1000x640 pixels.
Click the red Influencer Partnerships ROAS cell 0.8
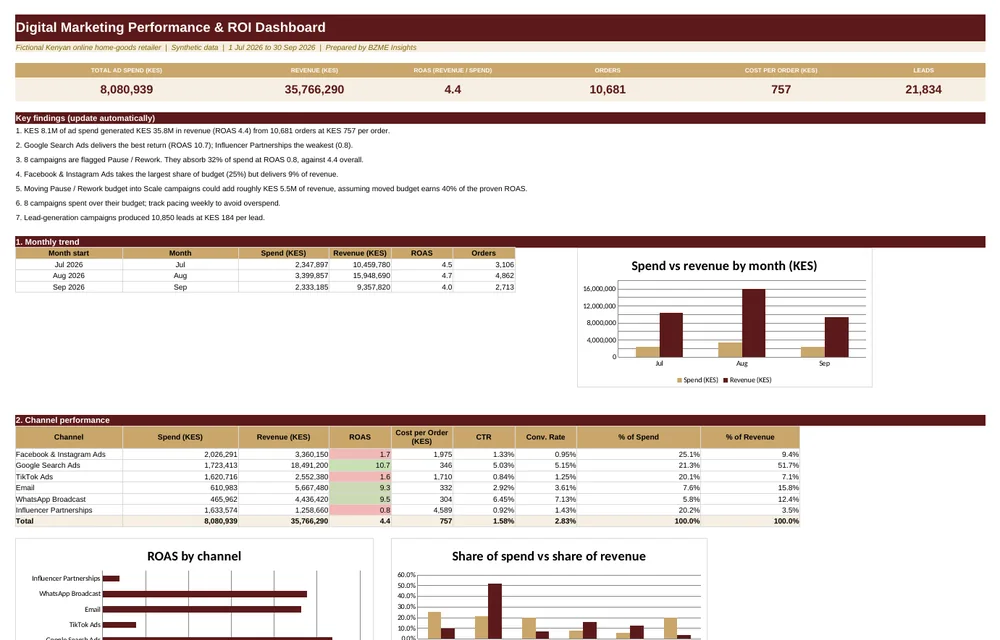[360, 510]
